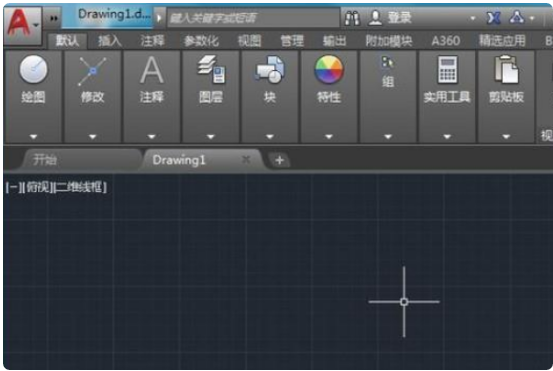Expand the 块 panel bottom arrow
This screenshot has height=371, width=553.
click(x=270, y=136)
